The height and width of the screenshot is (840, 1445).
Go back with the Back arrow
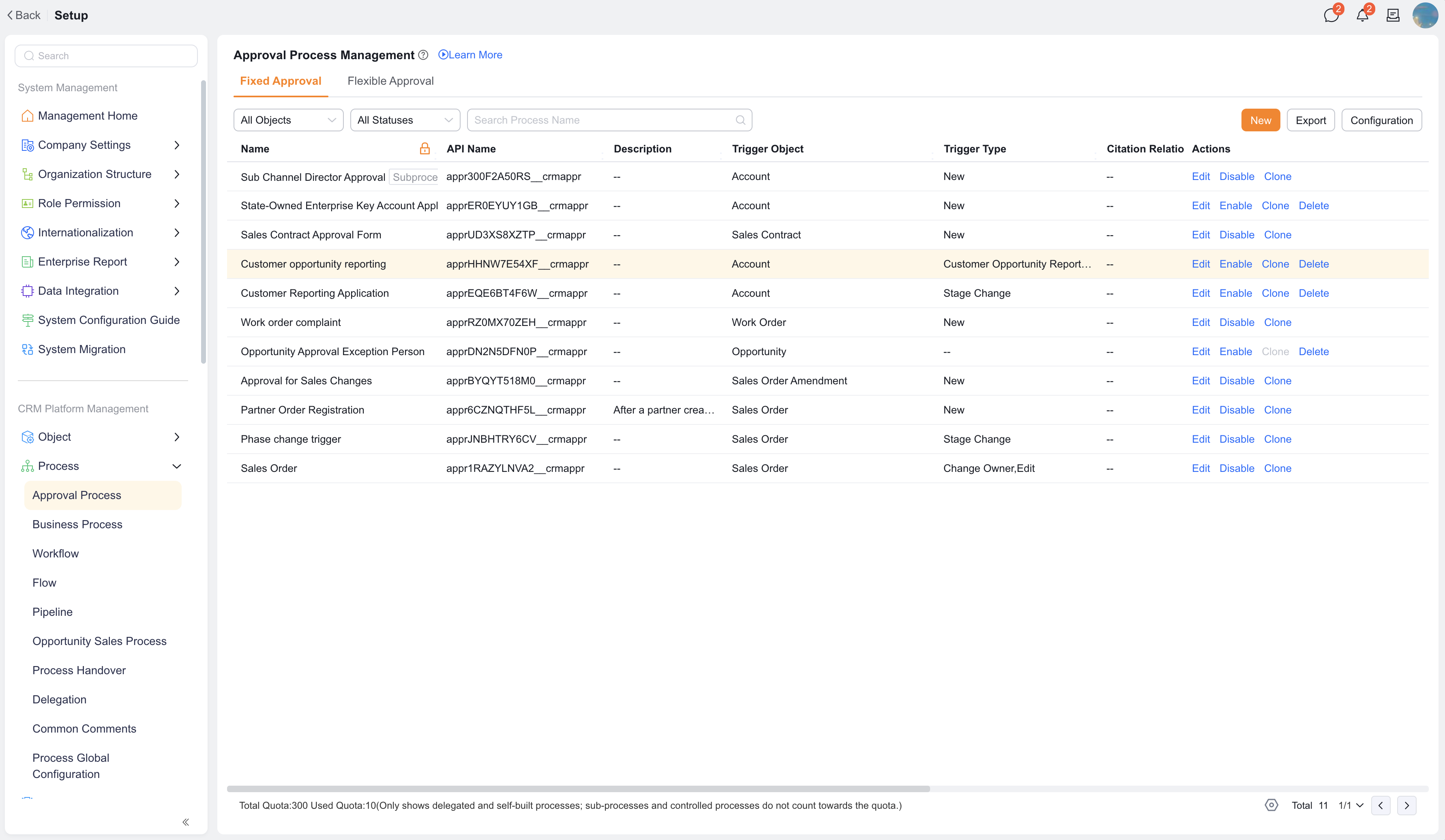24,15
